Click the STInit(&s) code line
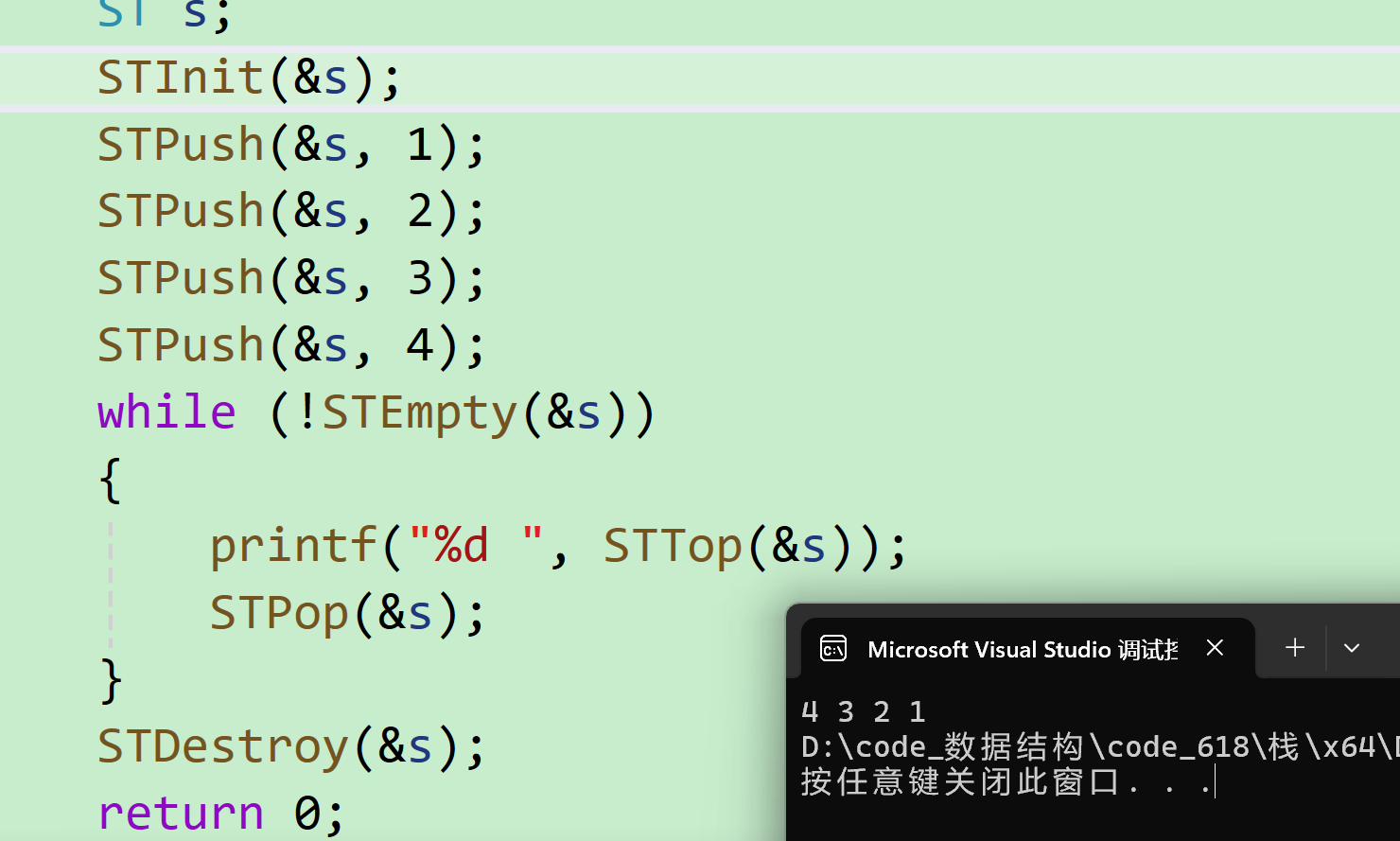The image size is (1400, 841). pyautogui.click(x=250, y=78)
